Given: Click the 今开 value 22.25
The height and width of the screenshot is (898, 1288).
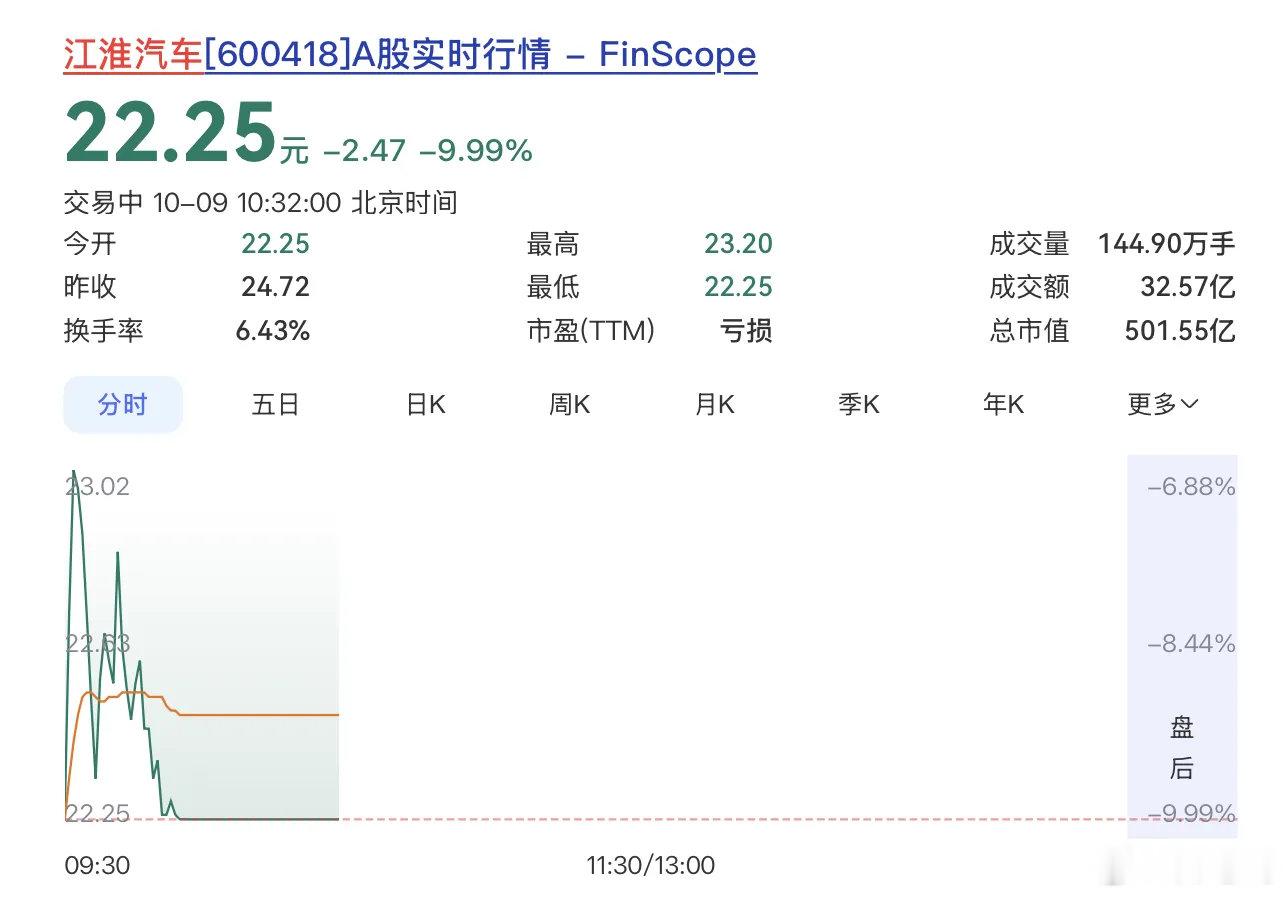Looking at the screenshot, I should (275, 244).
